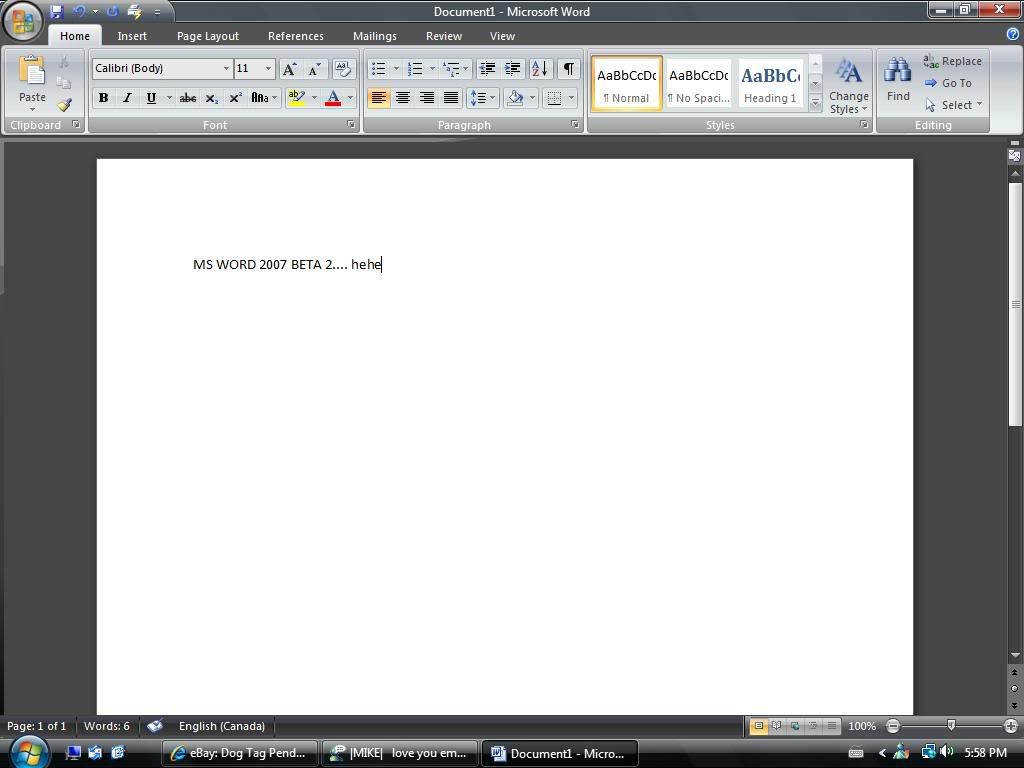Screen dimensions: 1024x768
Task: Toggle Underline formatting
Action: click(x=152, y=98)
